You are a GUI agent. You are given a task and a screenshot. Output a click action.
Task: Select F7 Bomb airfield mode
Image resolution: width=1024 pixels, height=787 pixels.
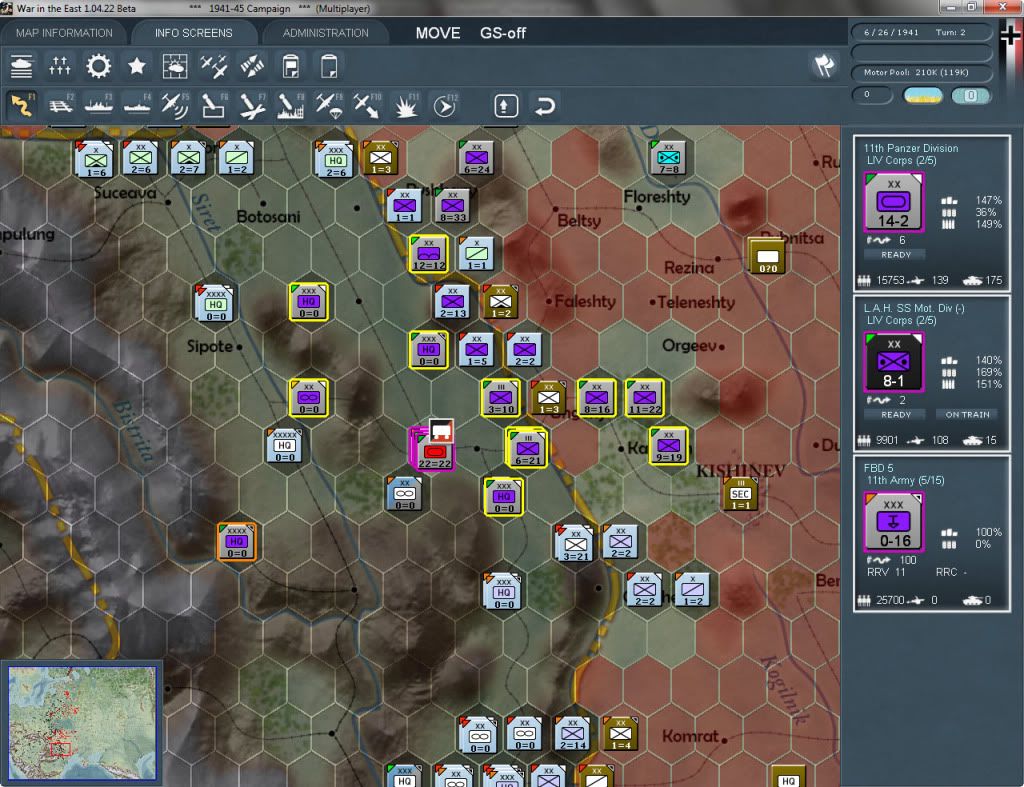pyautogui.click(x=252, y=105)
